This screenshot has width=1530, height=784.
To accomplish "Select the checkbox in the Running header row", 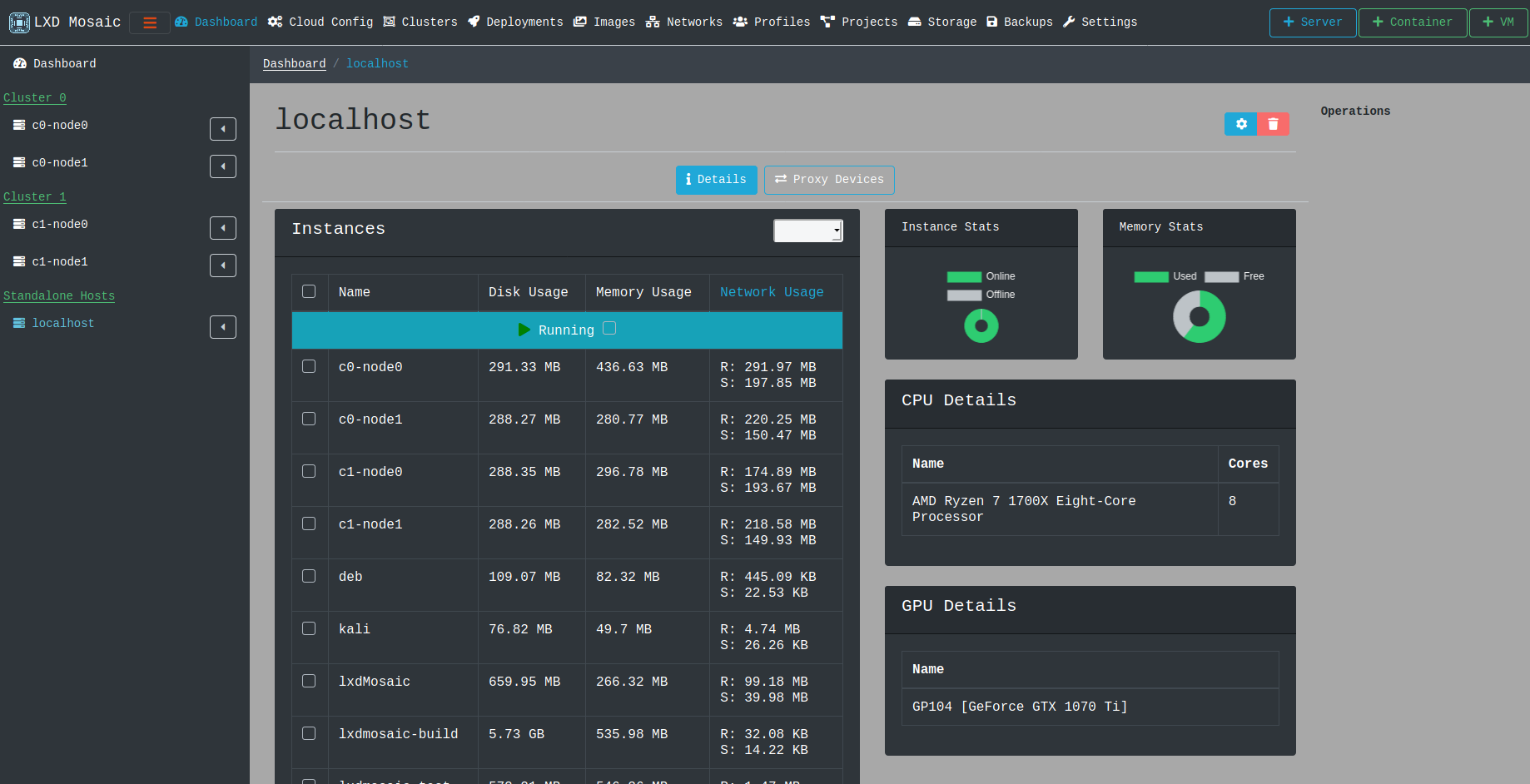I will [609, 328].
